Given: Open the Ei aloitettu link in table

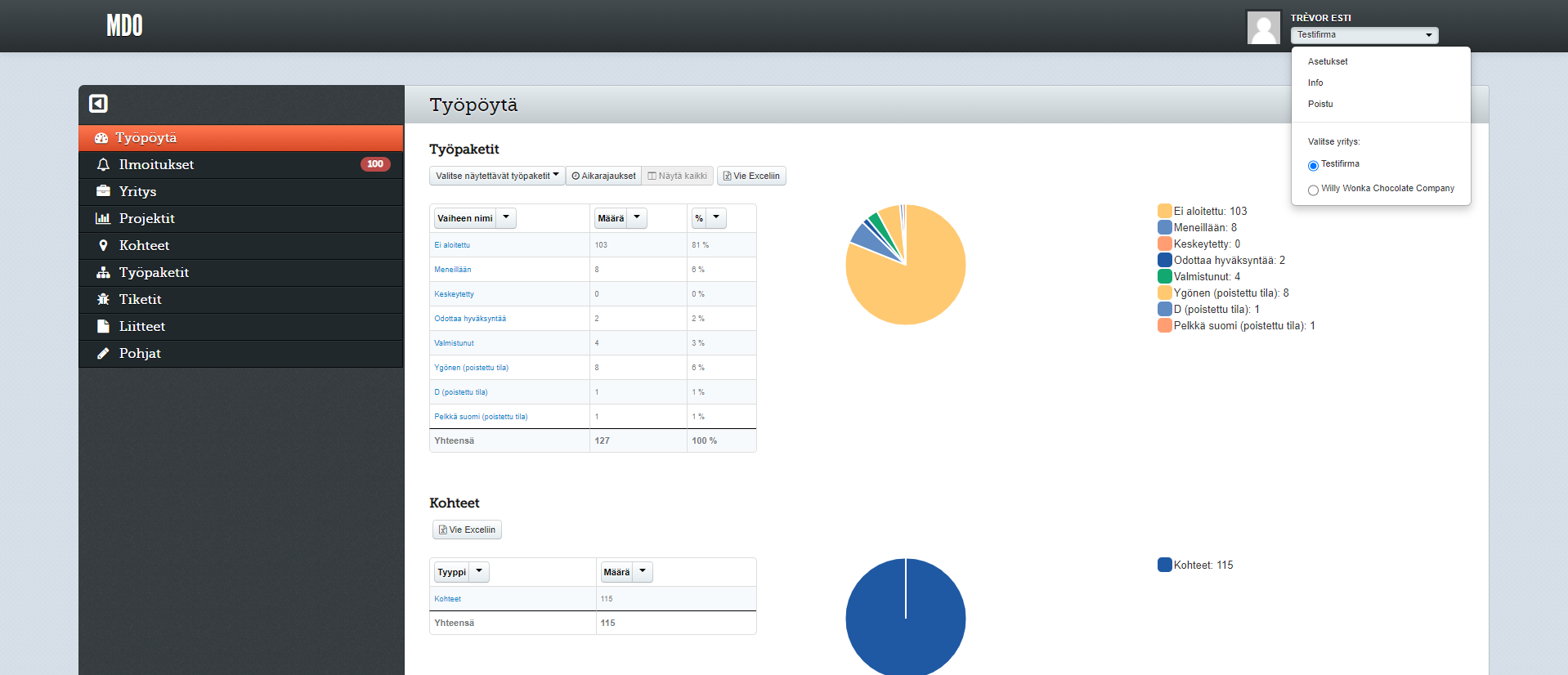Looking at the screenshot, I should [x=452, y=245].
